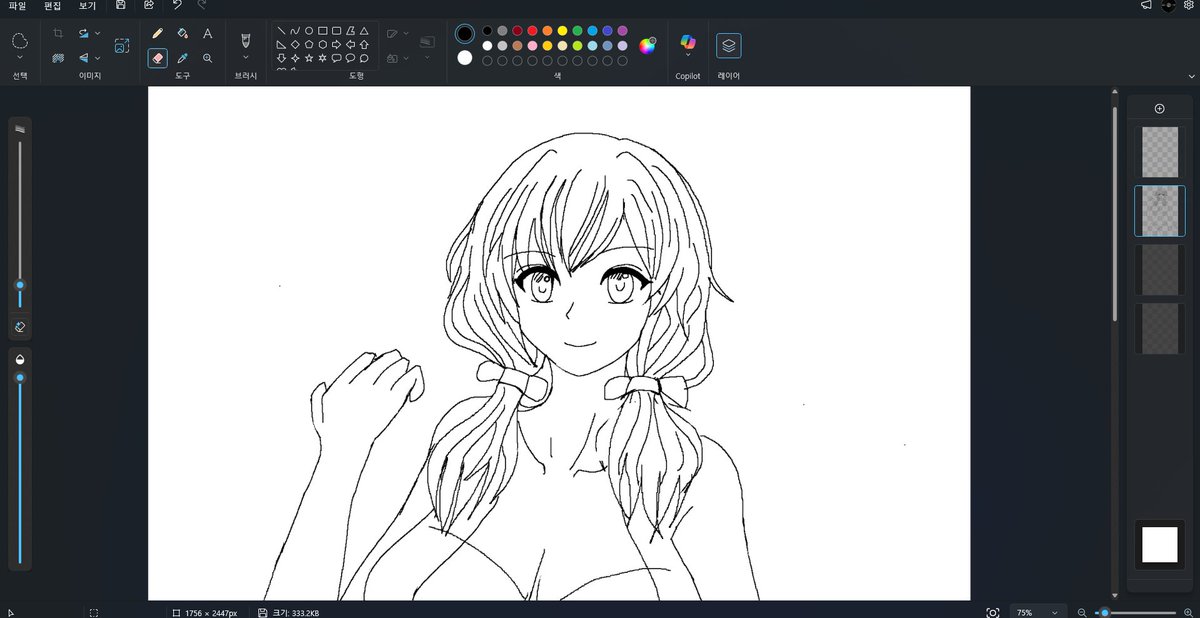Click the zoom in magnifier in status bar
This screenshot has height=618, width=1200.
click(1188, 612)
